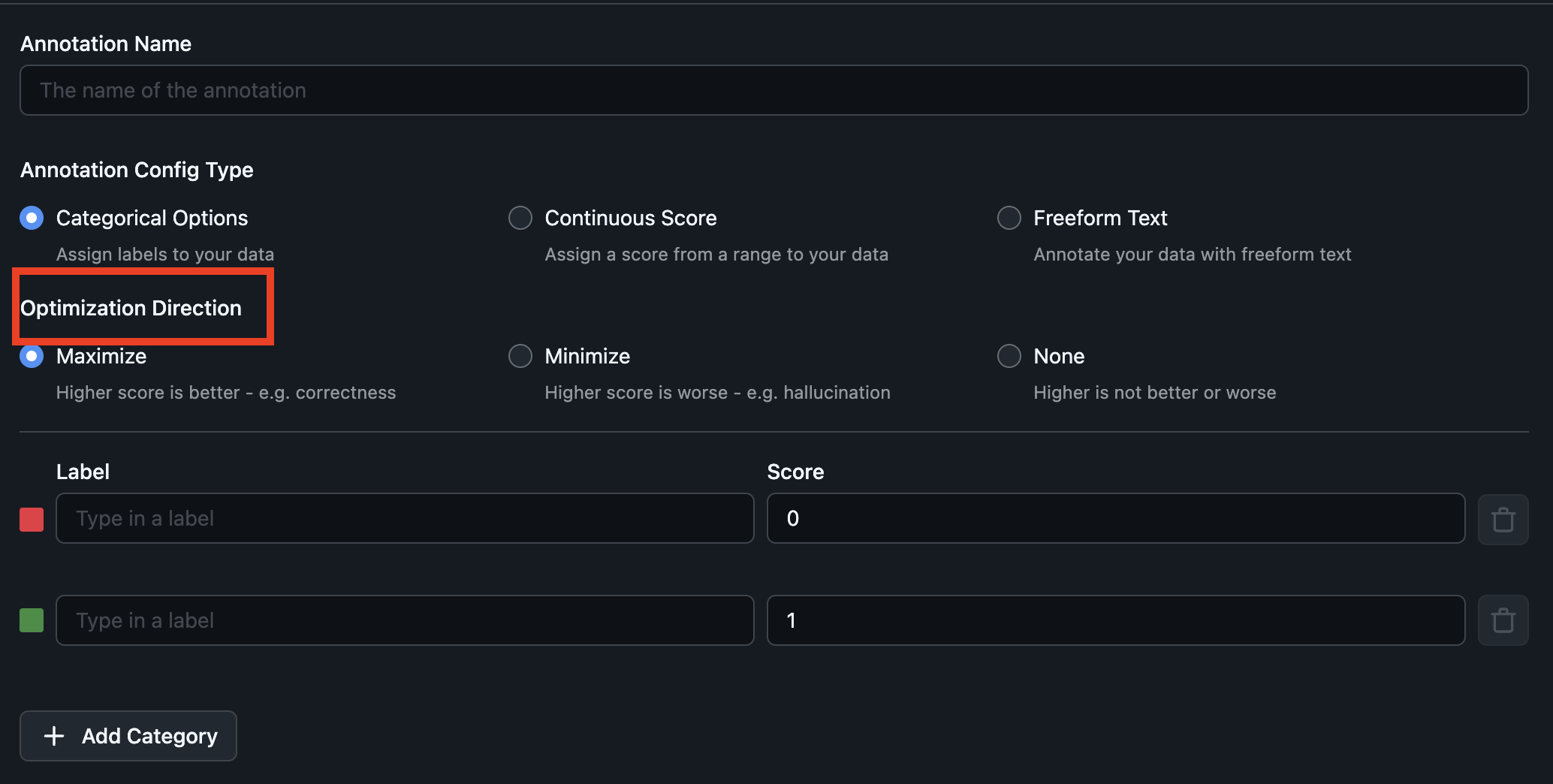The width and height of the screenshot is (1553, 784).
Task: Focus the score field containing 0
Action: click(1115, 518)
